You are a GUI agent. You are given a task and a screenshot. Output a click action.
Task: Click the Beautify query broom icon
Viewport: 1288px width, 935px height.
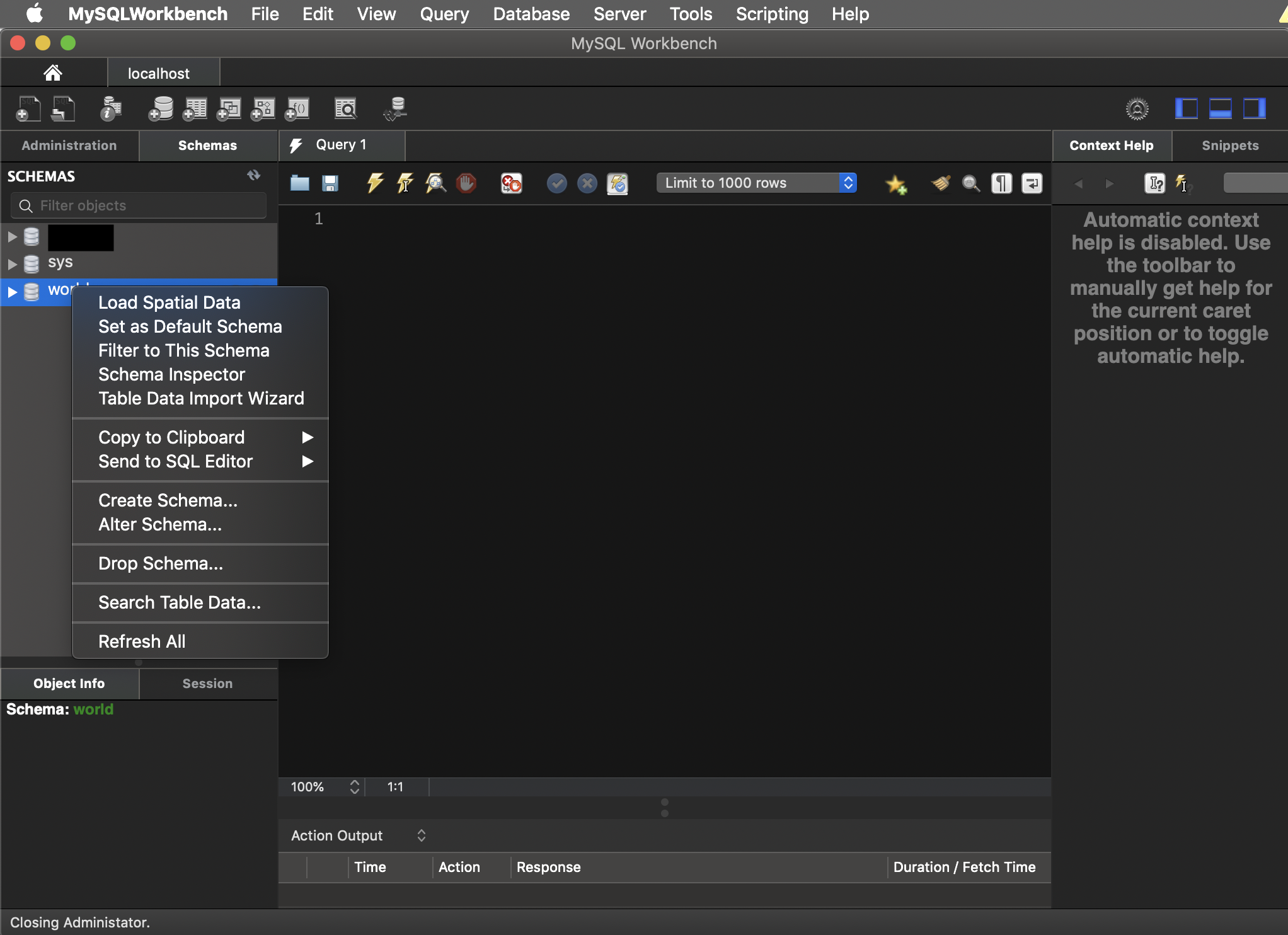tap(941, 183)
